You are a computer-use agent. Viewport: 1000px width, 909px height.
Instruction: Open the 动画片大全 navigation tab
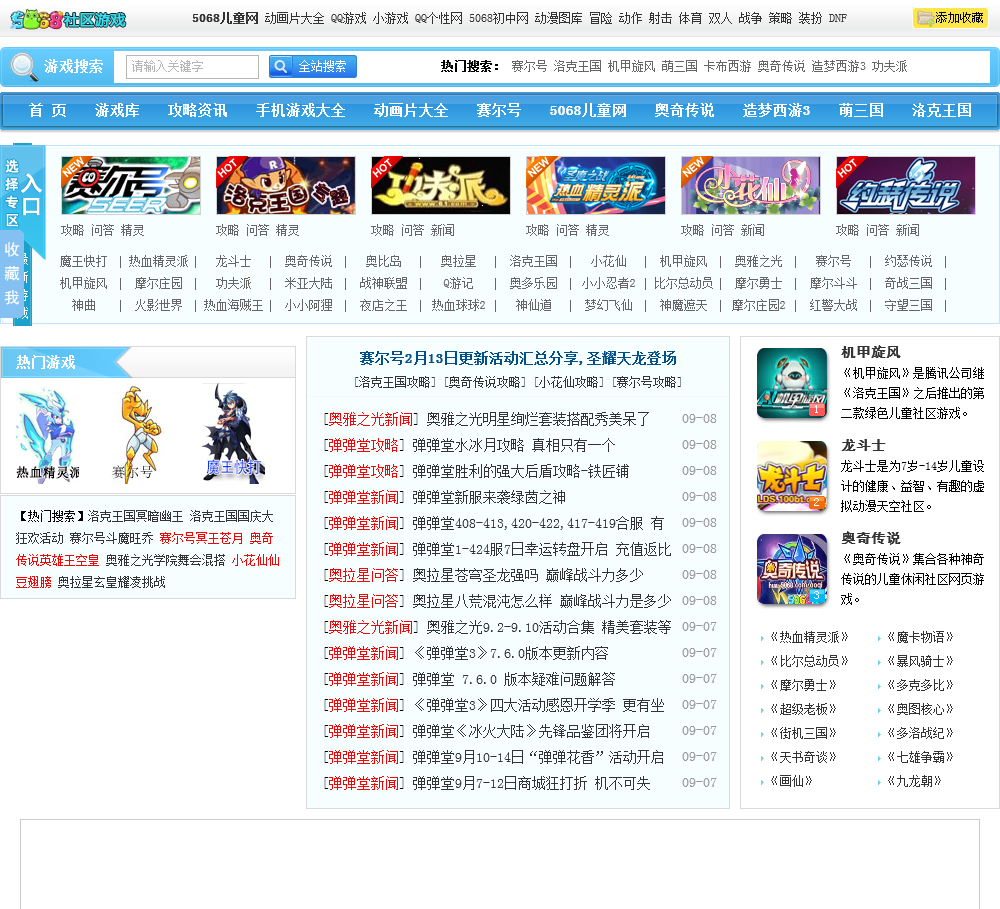tap(411, 110)
